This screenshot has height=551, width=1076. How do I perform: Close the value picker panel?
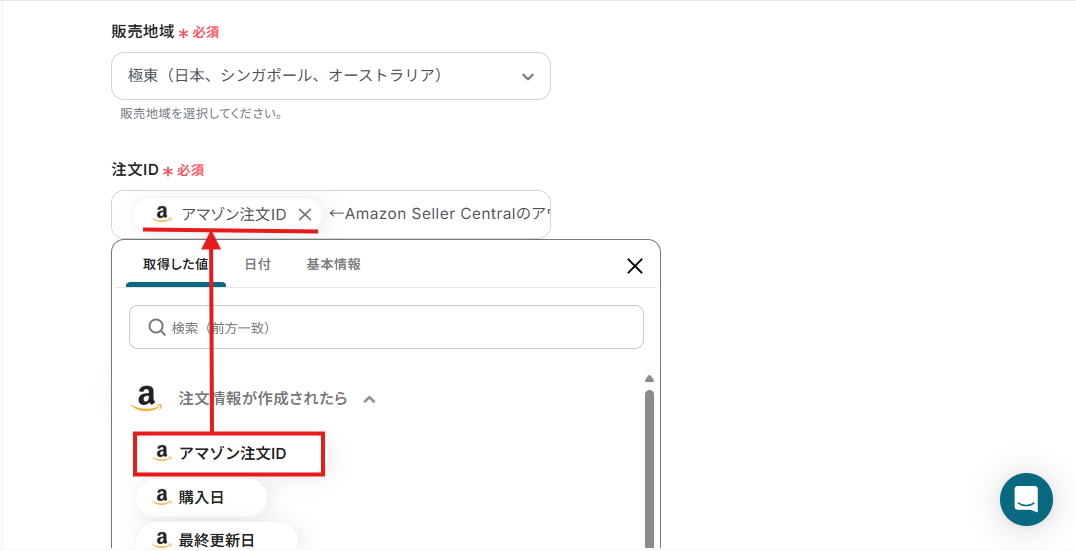click(x=634, y=266)
